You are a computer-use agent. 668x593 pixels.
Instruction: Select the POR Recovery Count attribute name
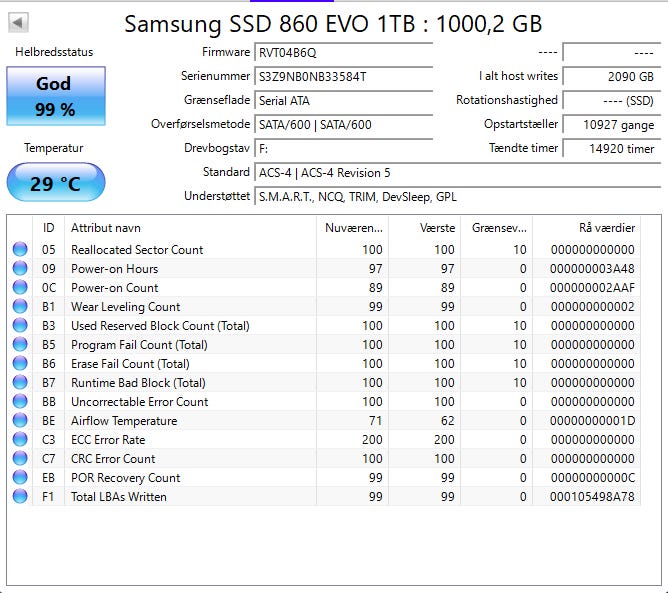click(x=125, y=478)
